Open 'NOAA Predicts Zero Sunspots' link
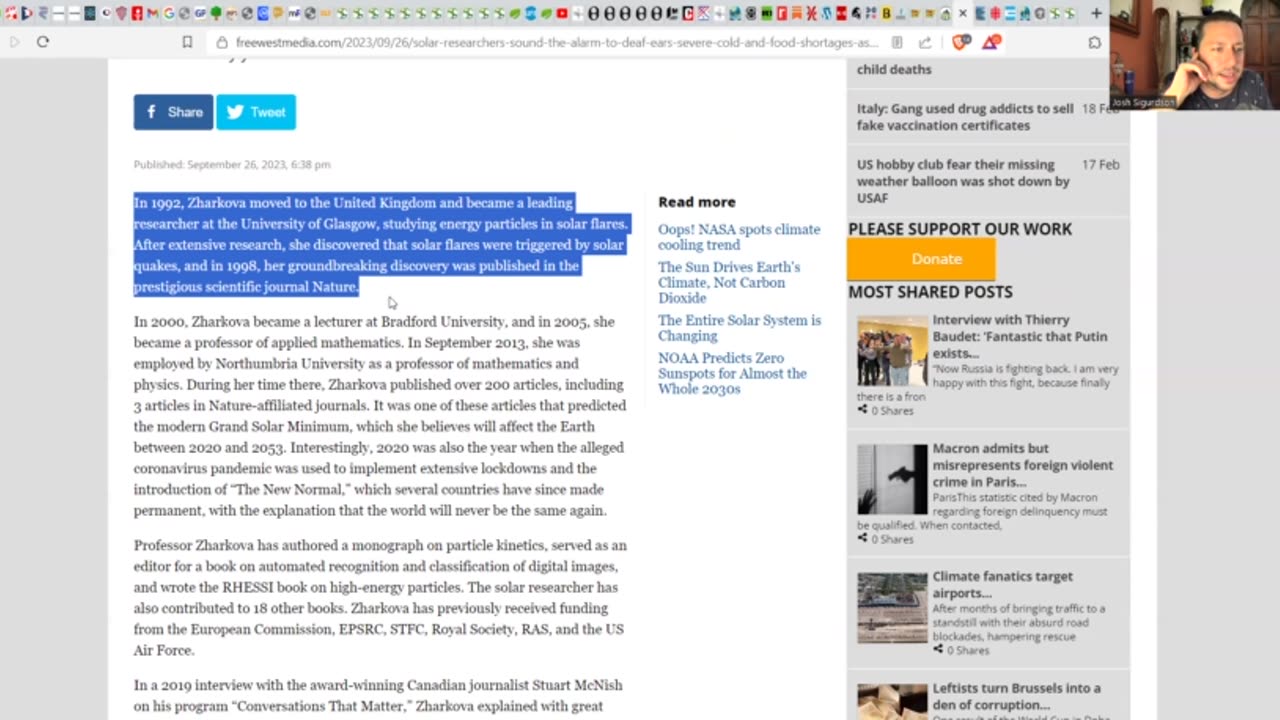Image resolution: width=1280 pixels, height=720 pixels. pos(732,373)
